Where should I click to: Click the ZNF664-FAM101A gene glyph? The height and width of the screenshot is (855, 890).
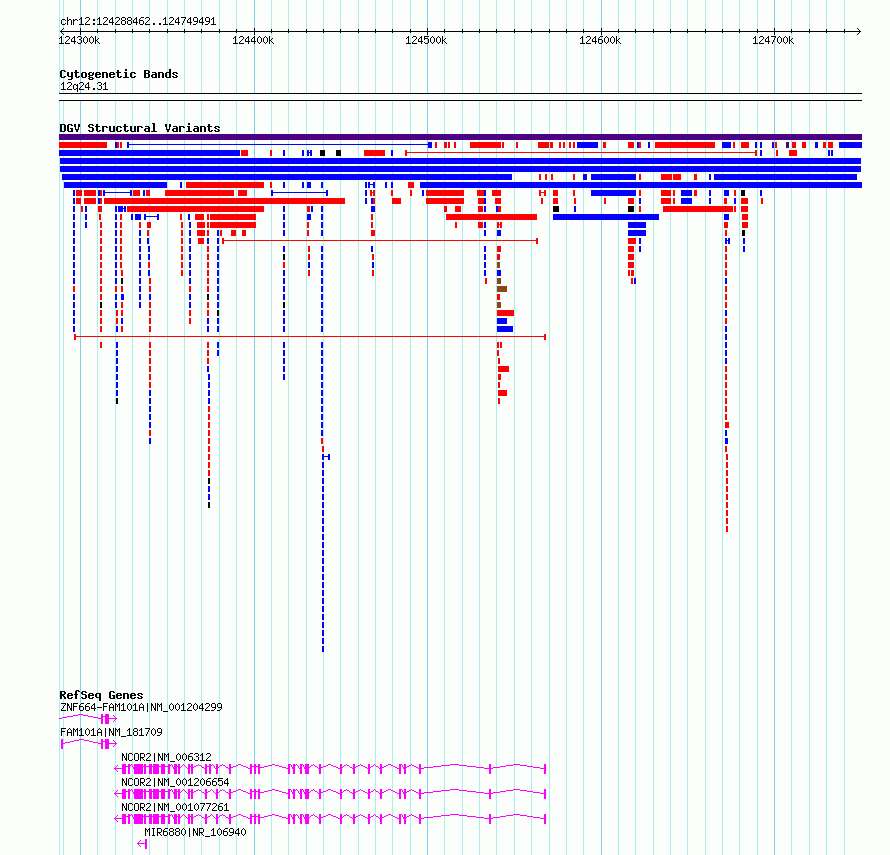[88, 719]
